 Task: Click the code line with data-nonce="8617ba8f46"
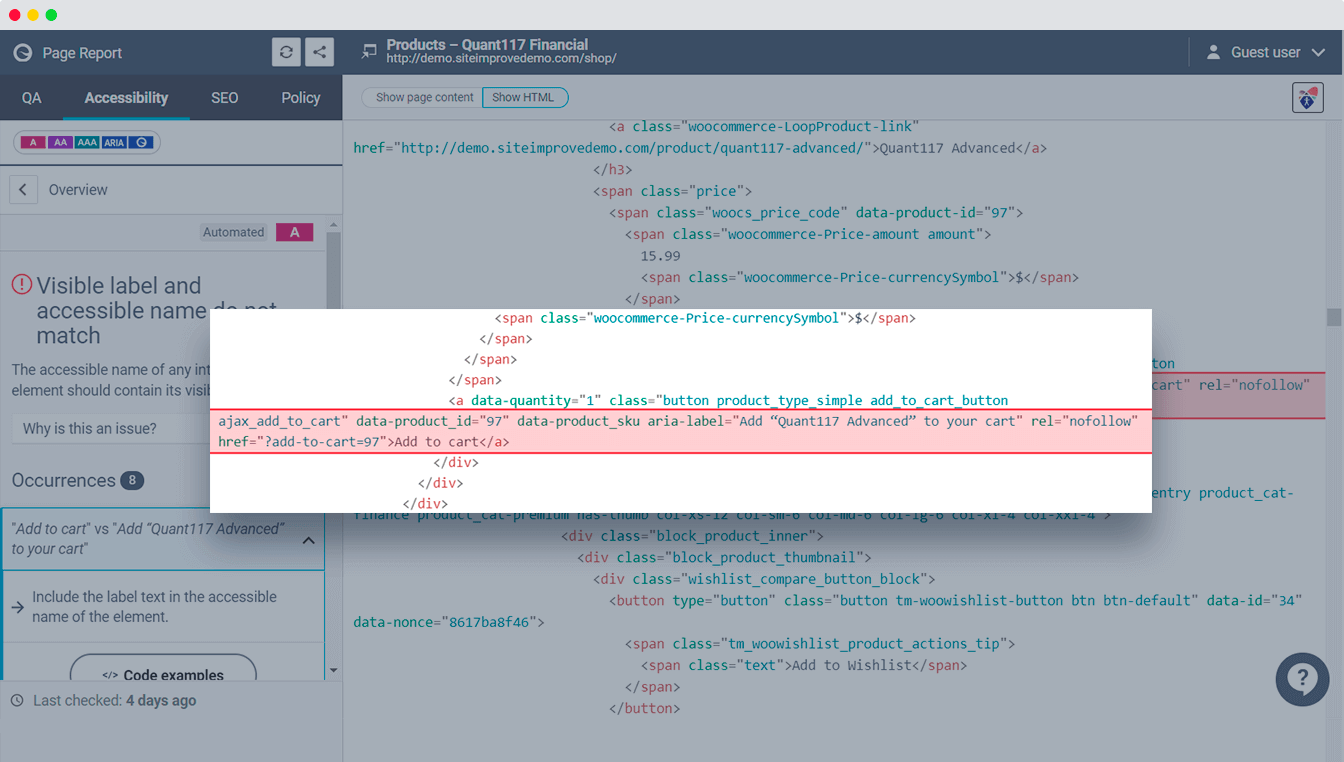(448, 622)
